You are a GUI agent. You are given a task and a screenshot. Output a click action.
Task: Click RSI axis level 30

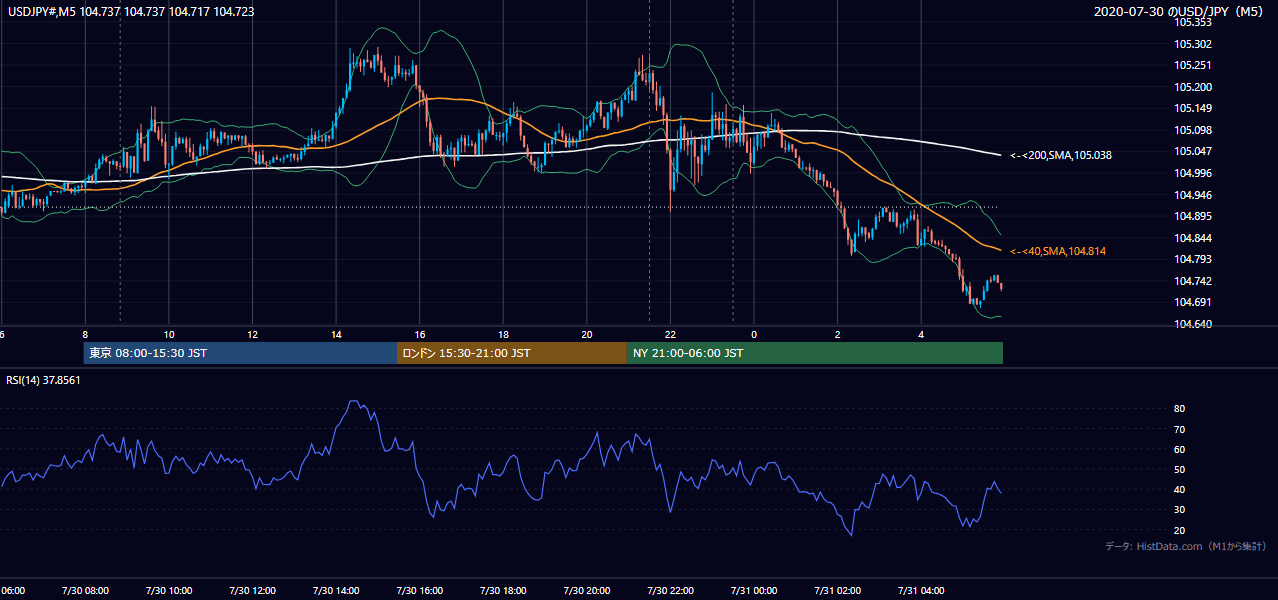[x=1179, y=510]
